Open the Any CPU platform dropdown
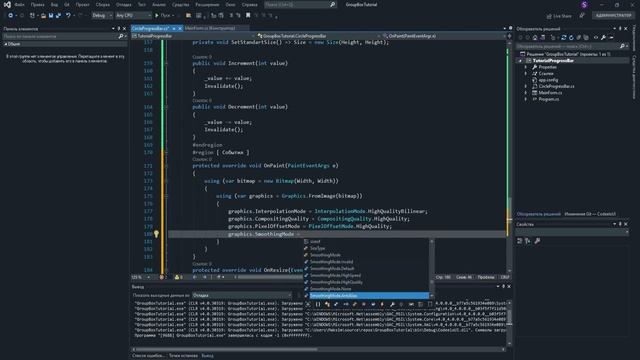The width and height of the screenshot is (640, 360). click(133, 16)
